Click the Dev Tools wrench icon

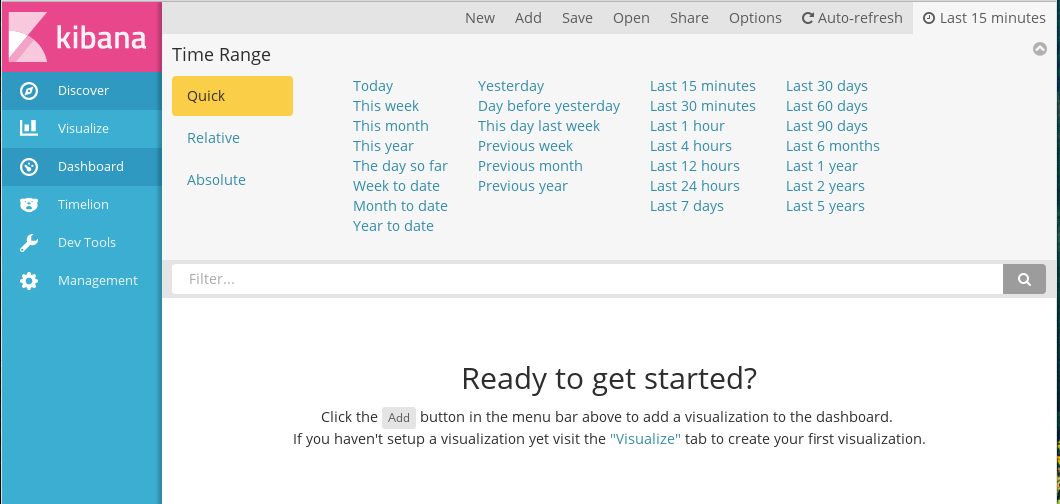click(x=29, y=243)
